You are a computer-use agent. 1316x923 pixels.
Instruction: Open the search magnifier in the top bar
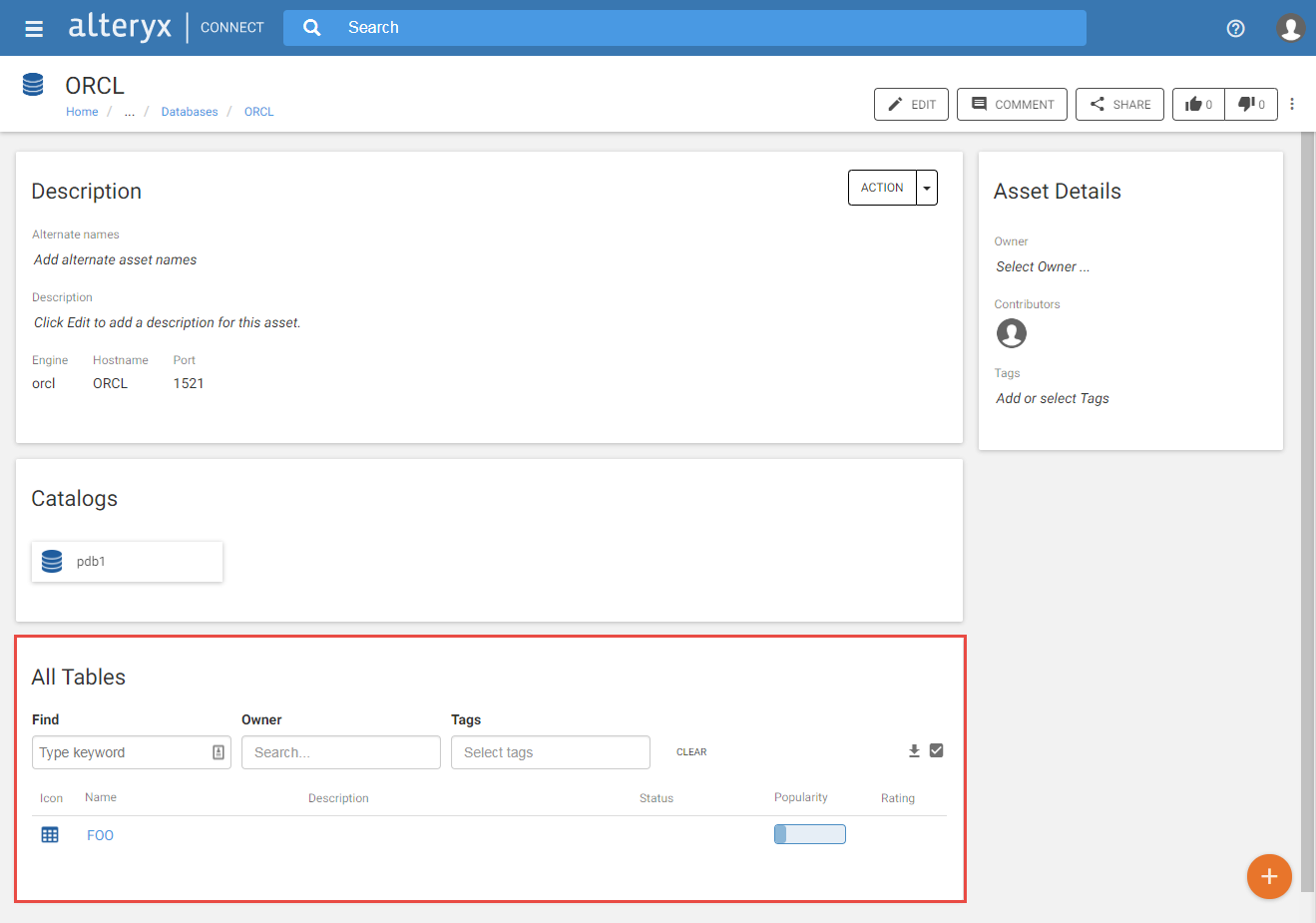click(x=311, y=27)
